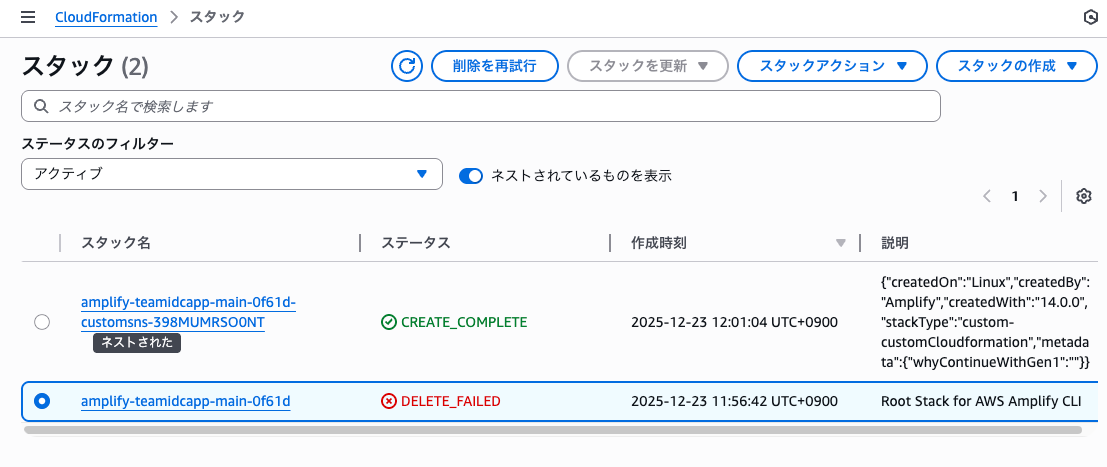The image size is (1107, 467).
Task: Select amplify-teamidcapp-main-0f61d radio button
Action: pos(42,401)
